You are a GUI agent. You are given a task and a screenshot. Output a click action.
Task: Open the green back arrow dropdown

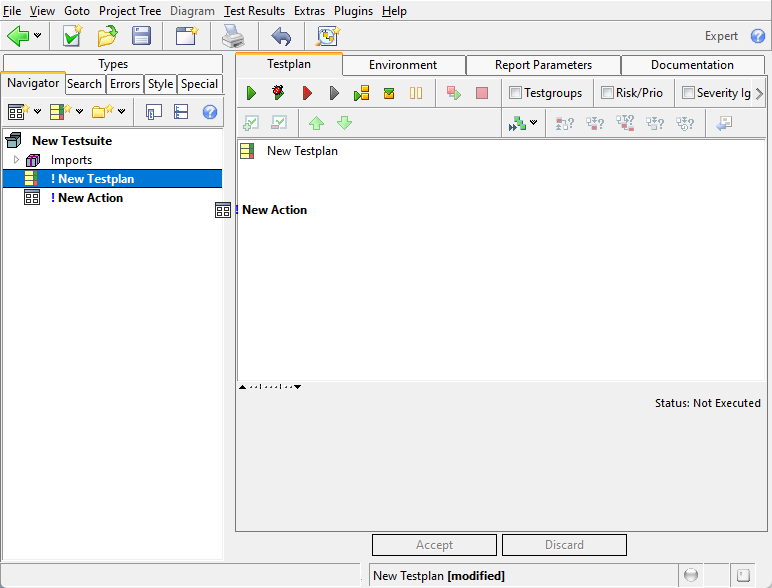click(x=38, y=36)
